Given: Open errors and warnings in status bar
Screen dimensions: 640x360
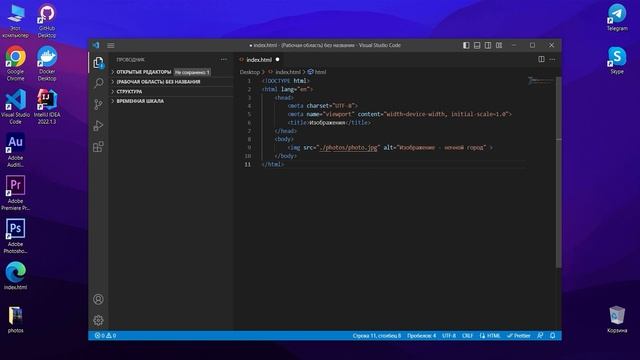Looking at the screenshot, I should pos(105,336).
